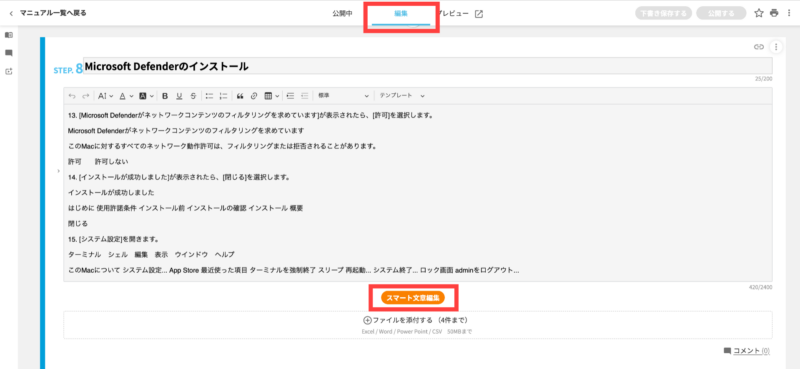This screenshot has height=369, width=800.
Task: Click the text インストールが成功しました
Action: (x=111, y=192)
